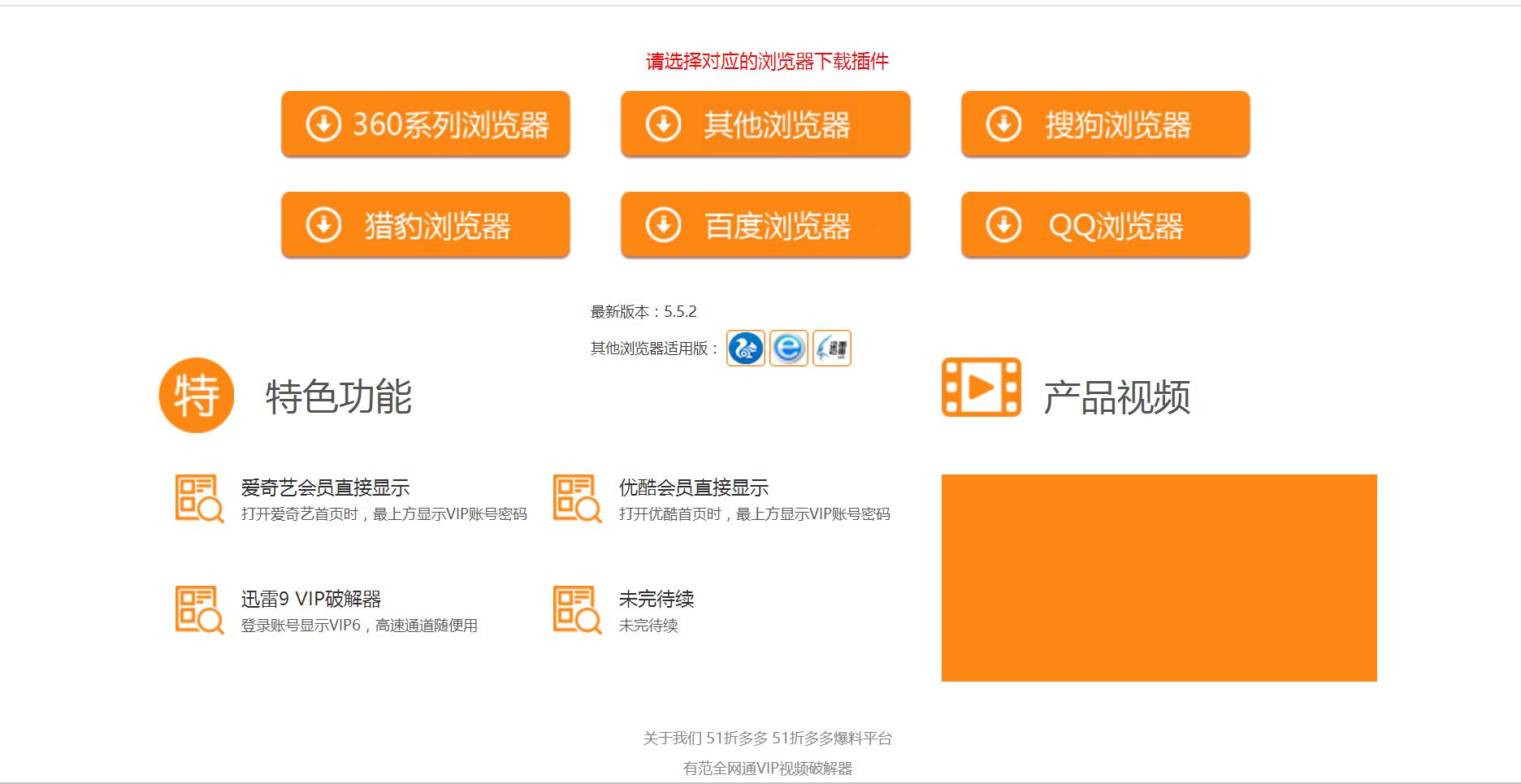Image resolution: width=1521 pixels, height=784 pixels.
Task: Click the orange 特 circle icon
Action: tap(195, 395)
